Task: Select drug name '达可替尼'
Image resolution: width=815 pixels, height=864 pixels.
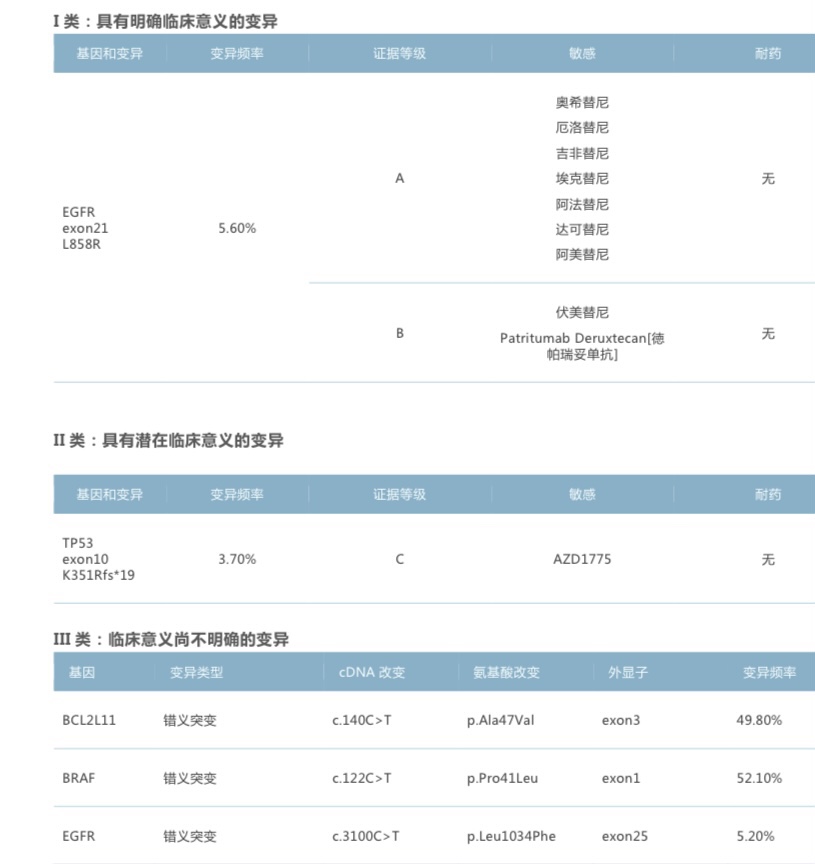Action: pos(582,229)
